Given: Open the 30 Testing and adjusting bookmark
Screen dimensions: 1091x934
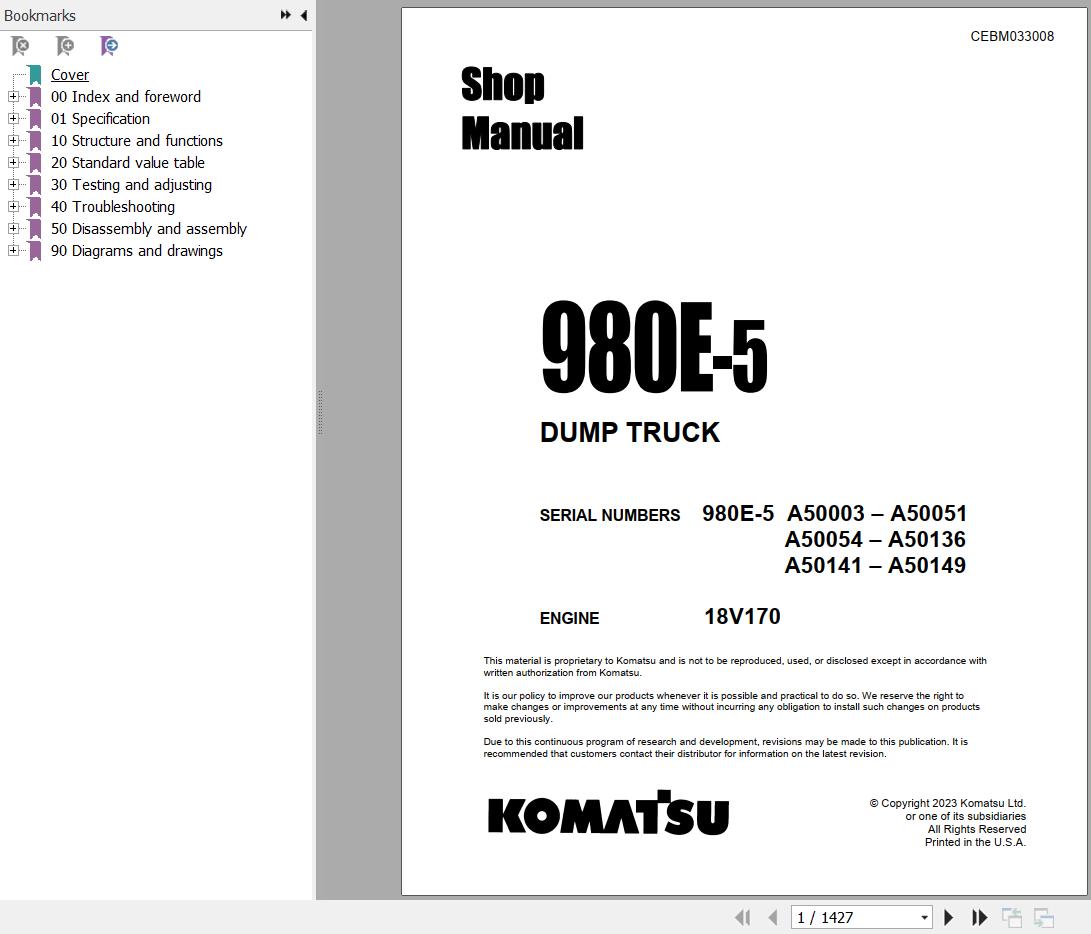Looking at the screenshot, I should (132, 185).
